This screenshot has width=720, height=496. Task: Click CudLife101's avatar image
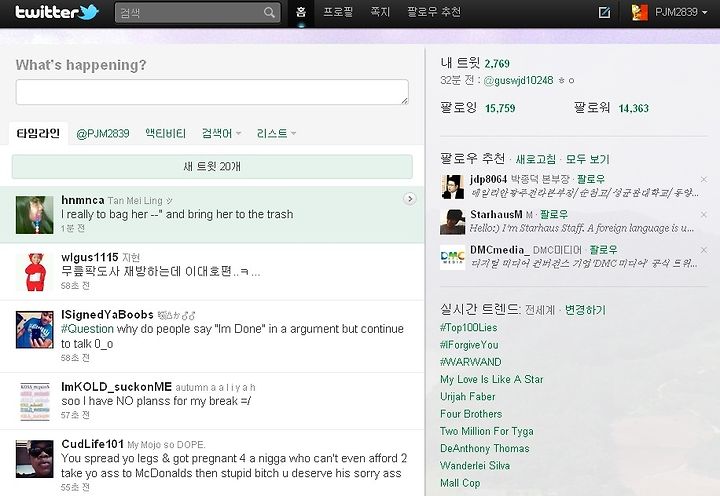[34, 459]
